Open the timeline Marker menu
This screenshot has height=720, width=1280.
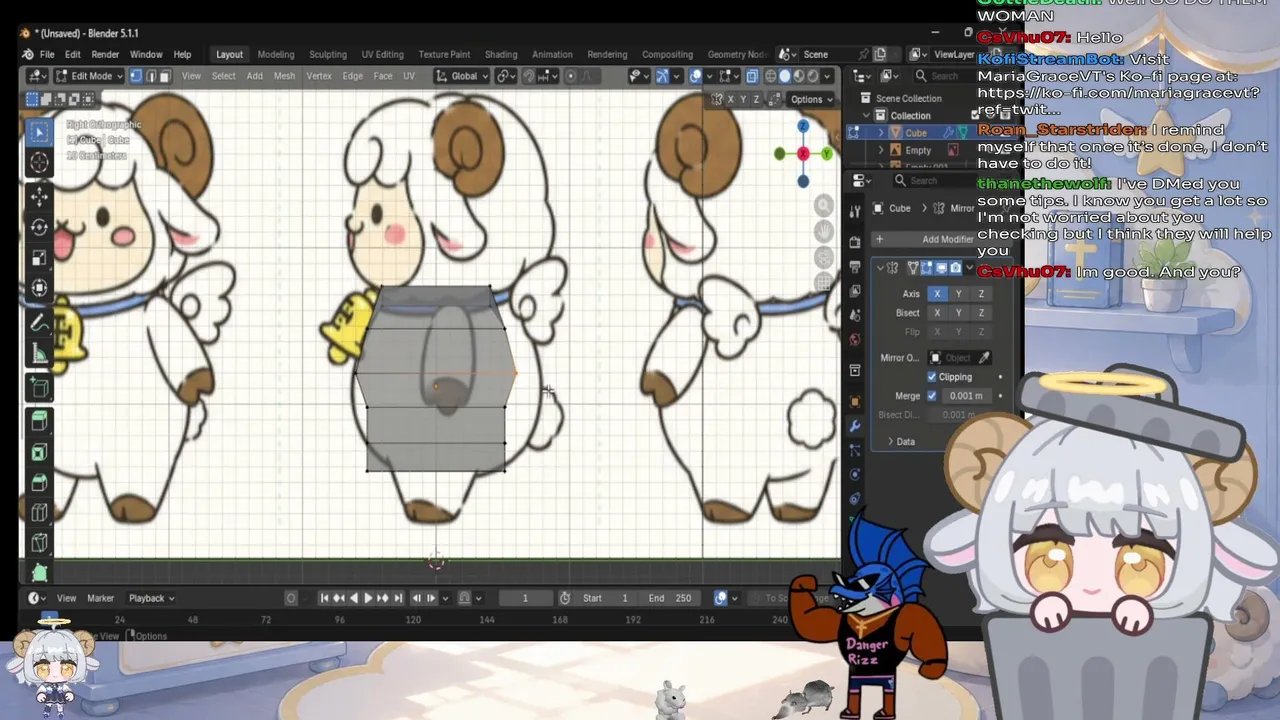pos(100,598)
